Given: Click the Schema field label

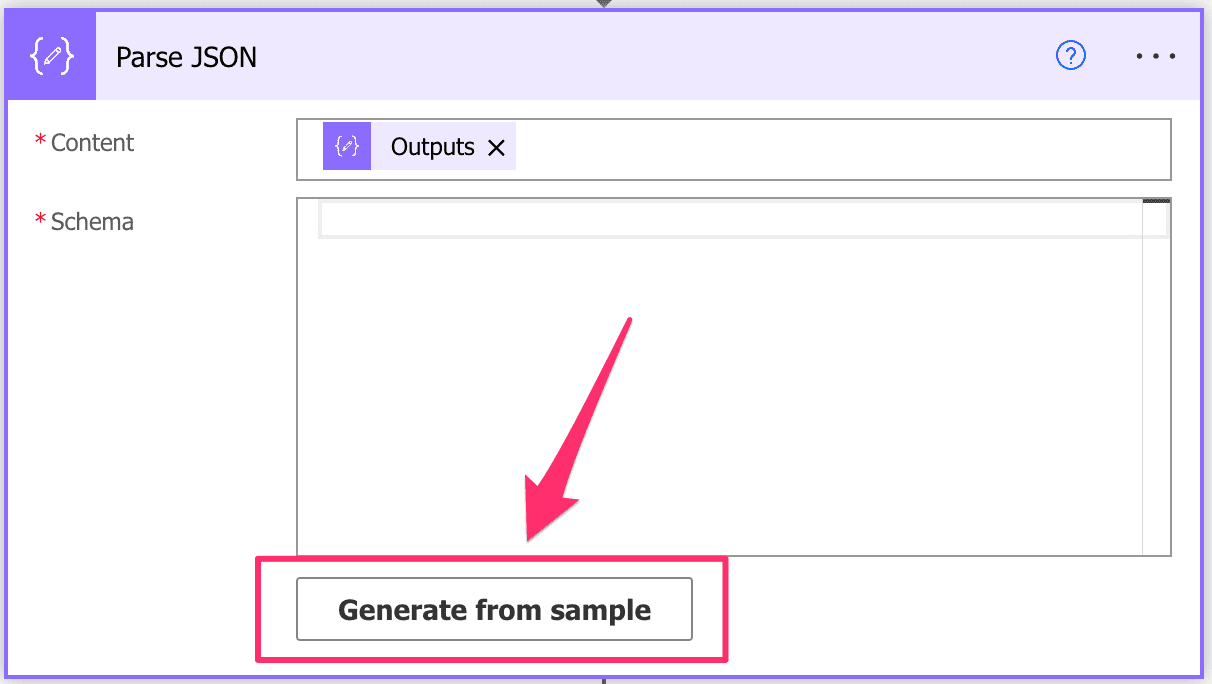Looking at the screenshot, I should 92,221.
